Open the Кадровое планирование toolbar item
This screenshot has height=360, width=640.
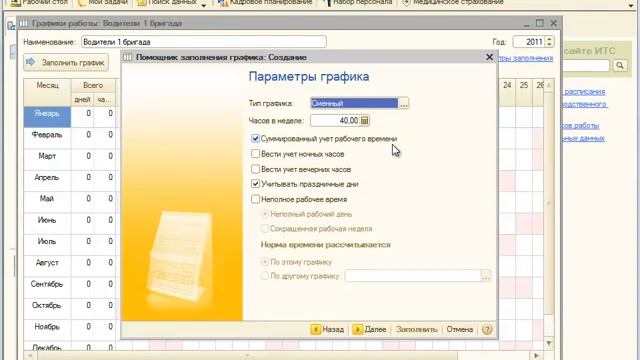(265, 2)
